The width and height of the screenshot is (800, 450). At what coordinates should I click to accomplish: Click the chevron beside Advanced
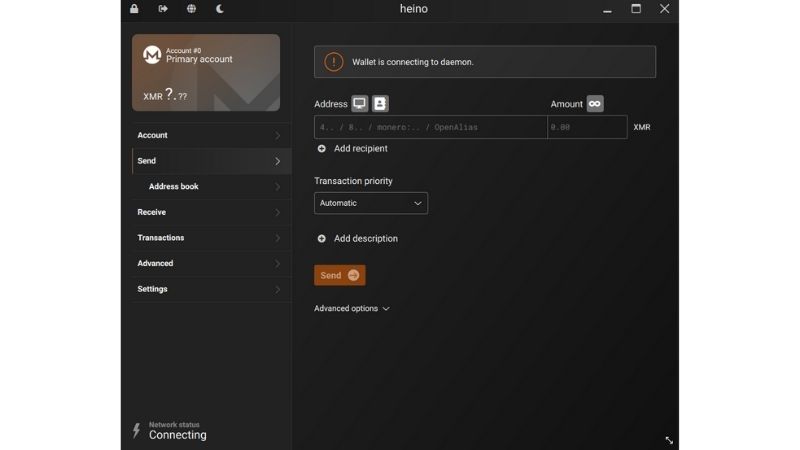(x=278, y=263)
